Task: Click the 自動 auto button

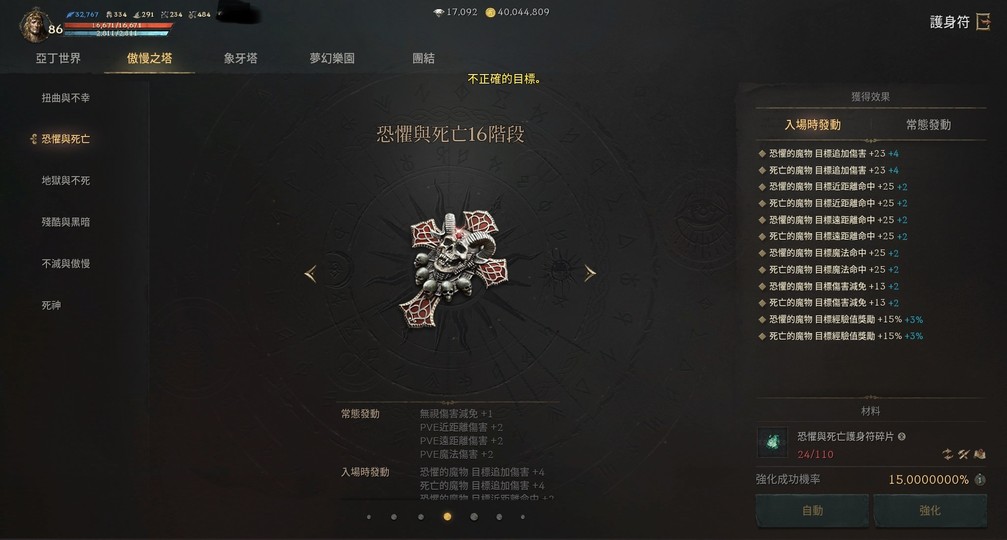Action: pos(812,510)
